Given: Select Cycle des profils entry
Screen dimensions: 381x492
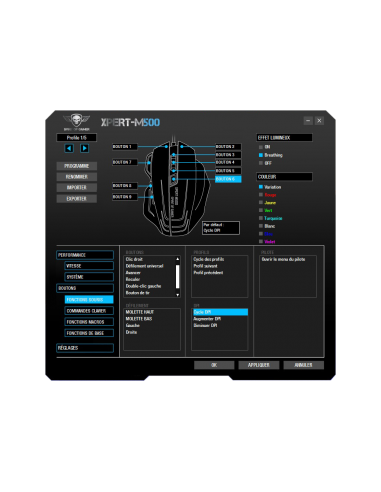Looking at the screenshot, I should pos(209,259).
